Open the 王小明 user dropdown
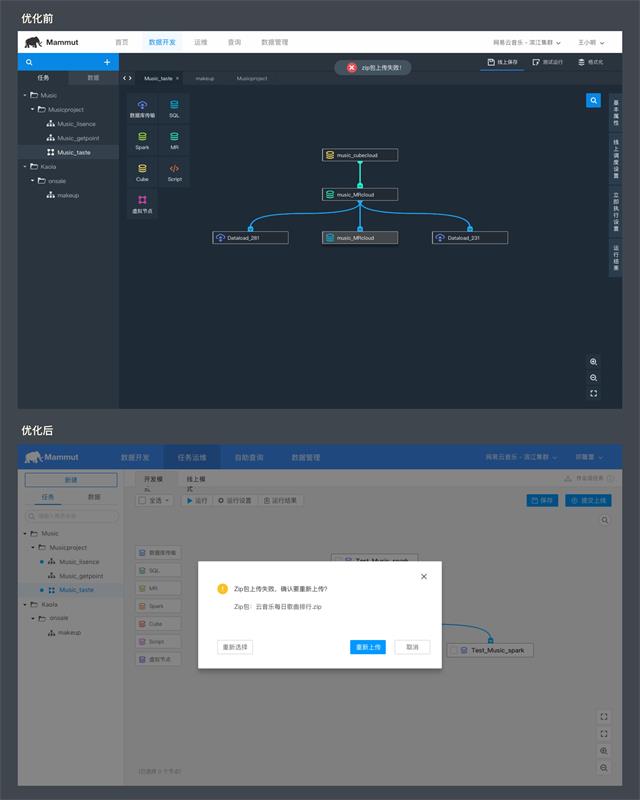 coord(591,42)
